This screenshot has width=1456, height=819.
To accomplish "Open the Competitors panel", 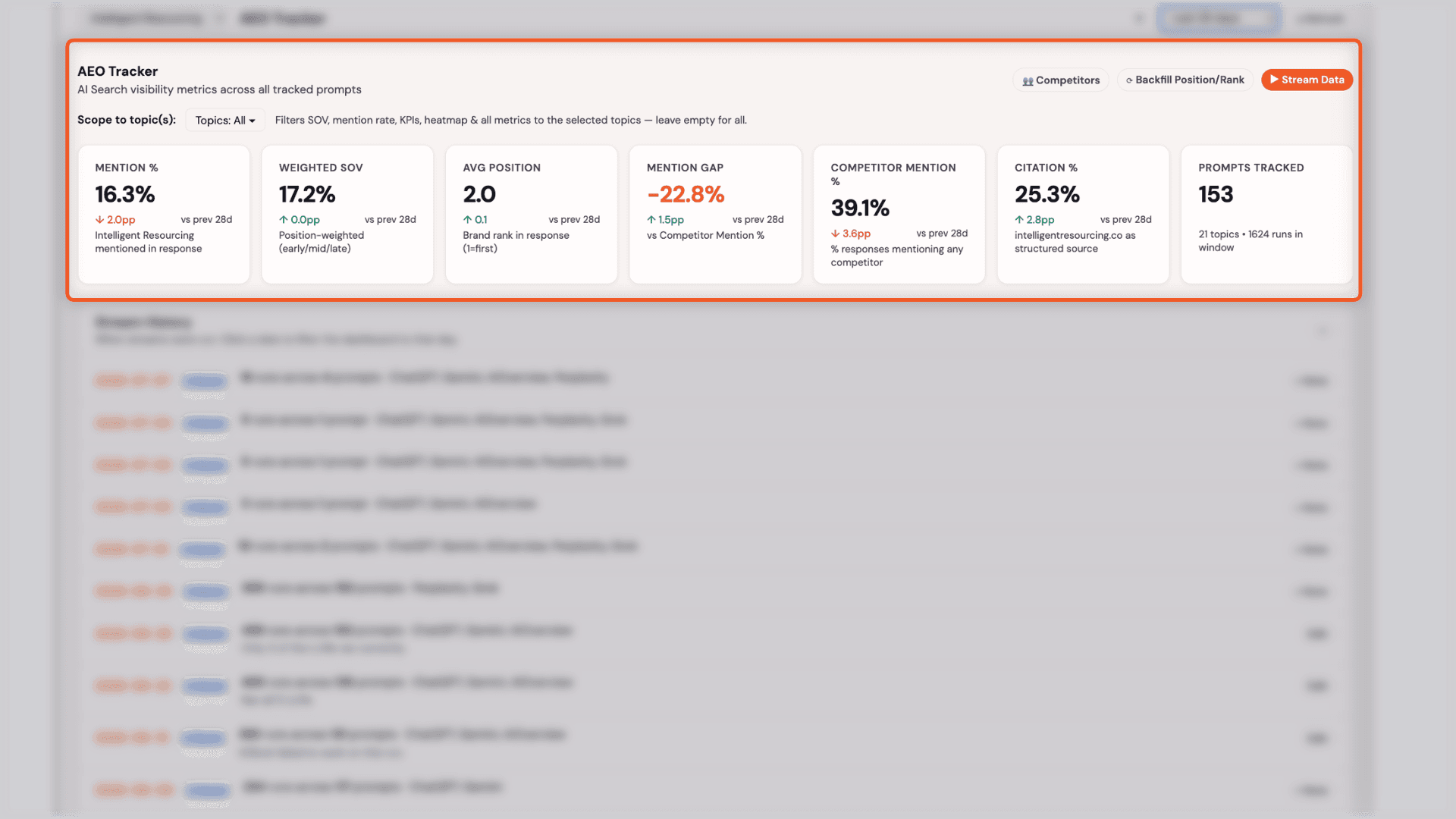I will 1060,80.
